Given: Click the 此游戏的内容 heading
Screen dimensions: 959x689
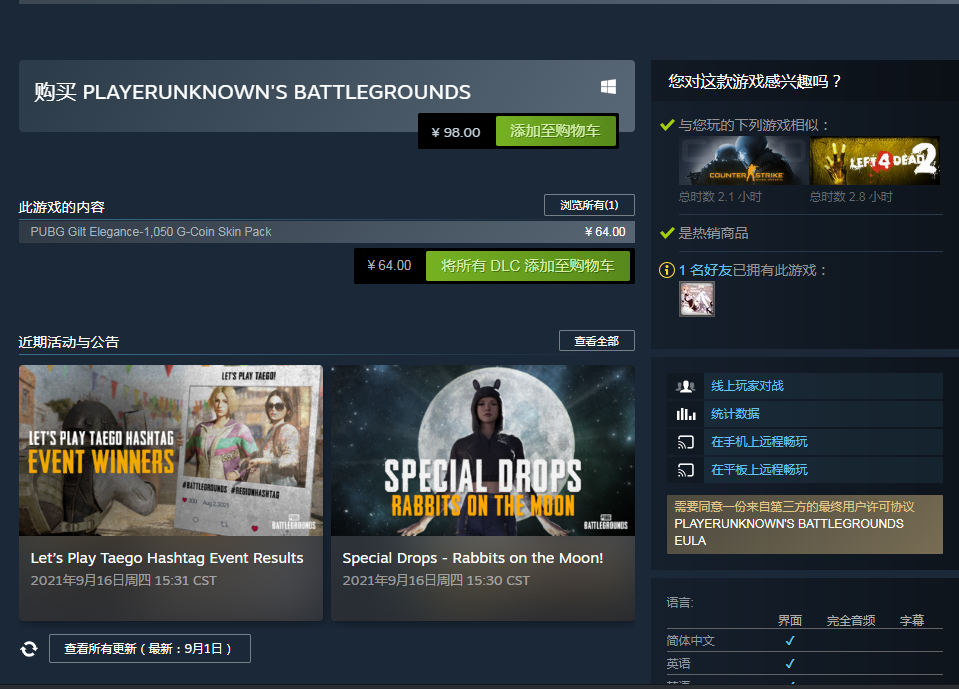Looking at the screenshot, I should [x=62, y=207].
